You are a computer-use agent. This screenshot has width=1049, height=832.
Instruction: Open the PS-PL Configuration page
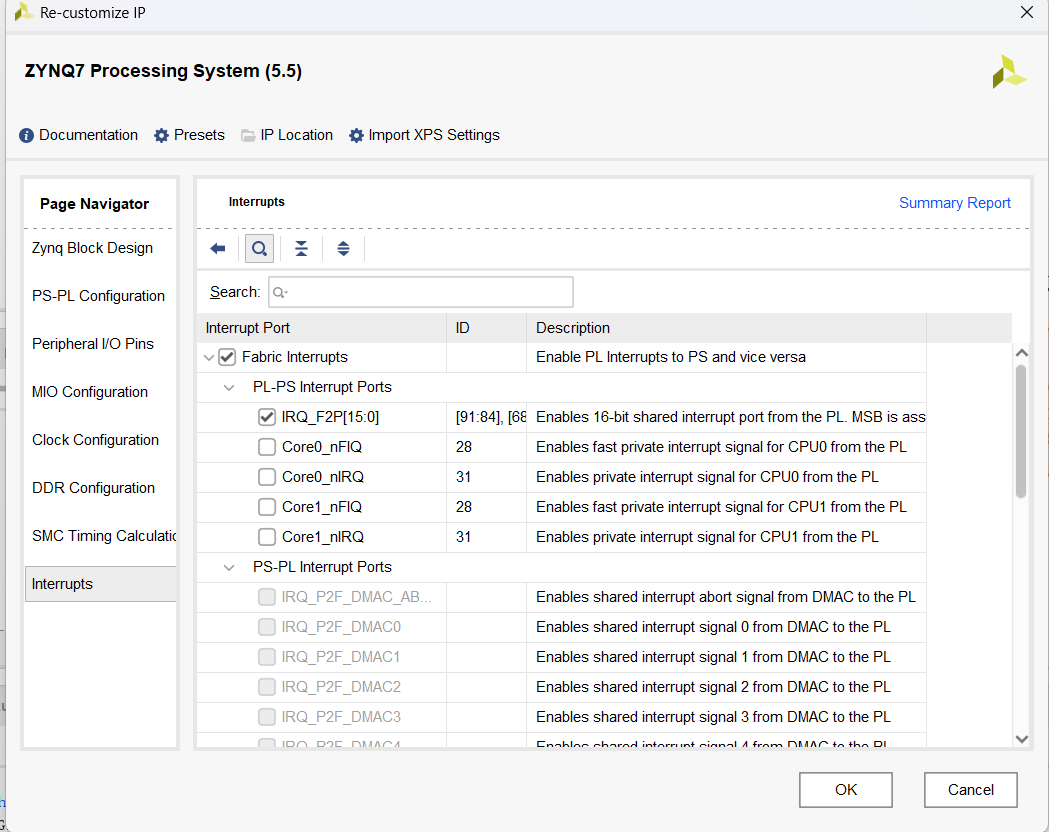[x=98, y=296]
